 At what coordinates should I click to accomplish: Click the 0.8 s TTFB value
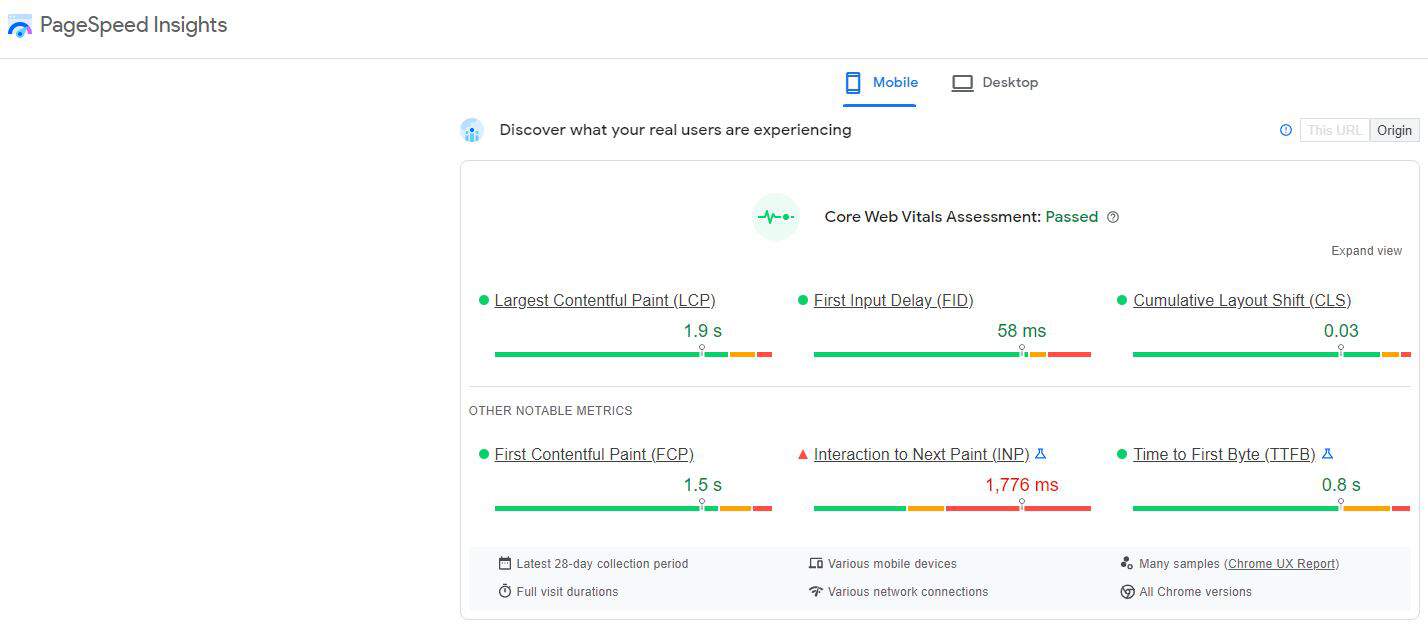(1341, 485)
